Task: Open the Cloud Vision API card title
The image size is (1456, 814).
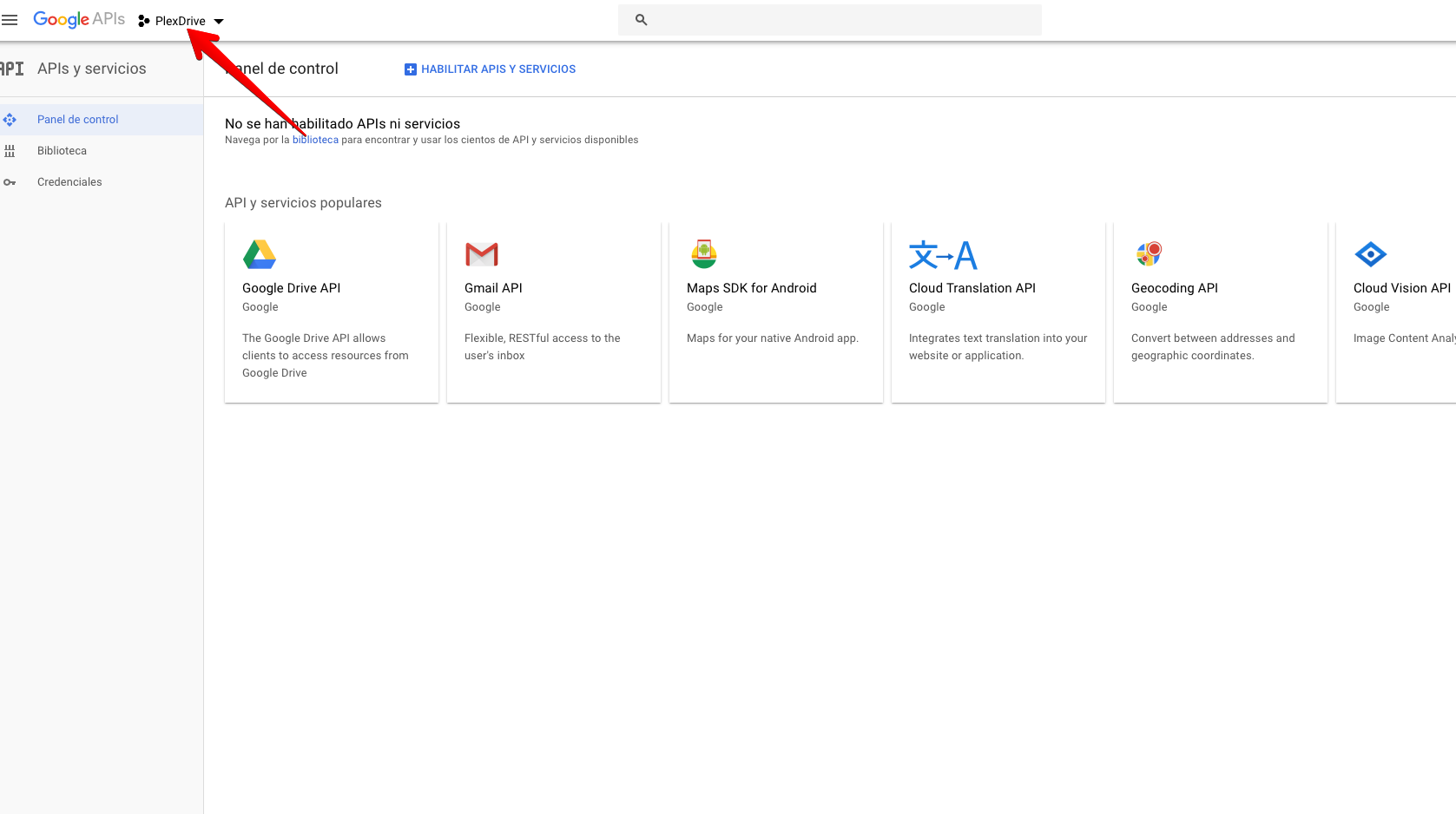Action: tap(1402, 288)
